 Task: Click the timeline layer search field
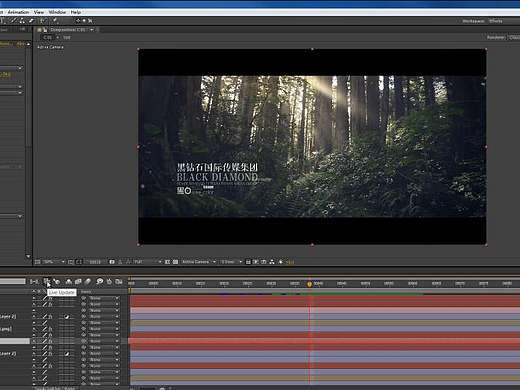(12, 282)
